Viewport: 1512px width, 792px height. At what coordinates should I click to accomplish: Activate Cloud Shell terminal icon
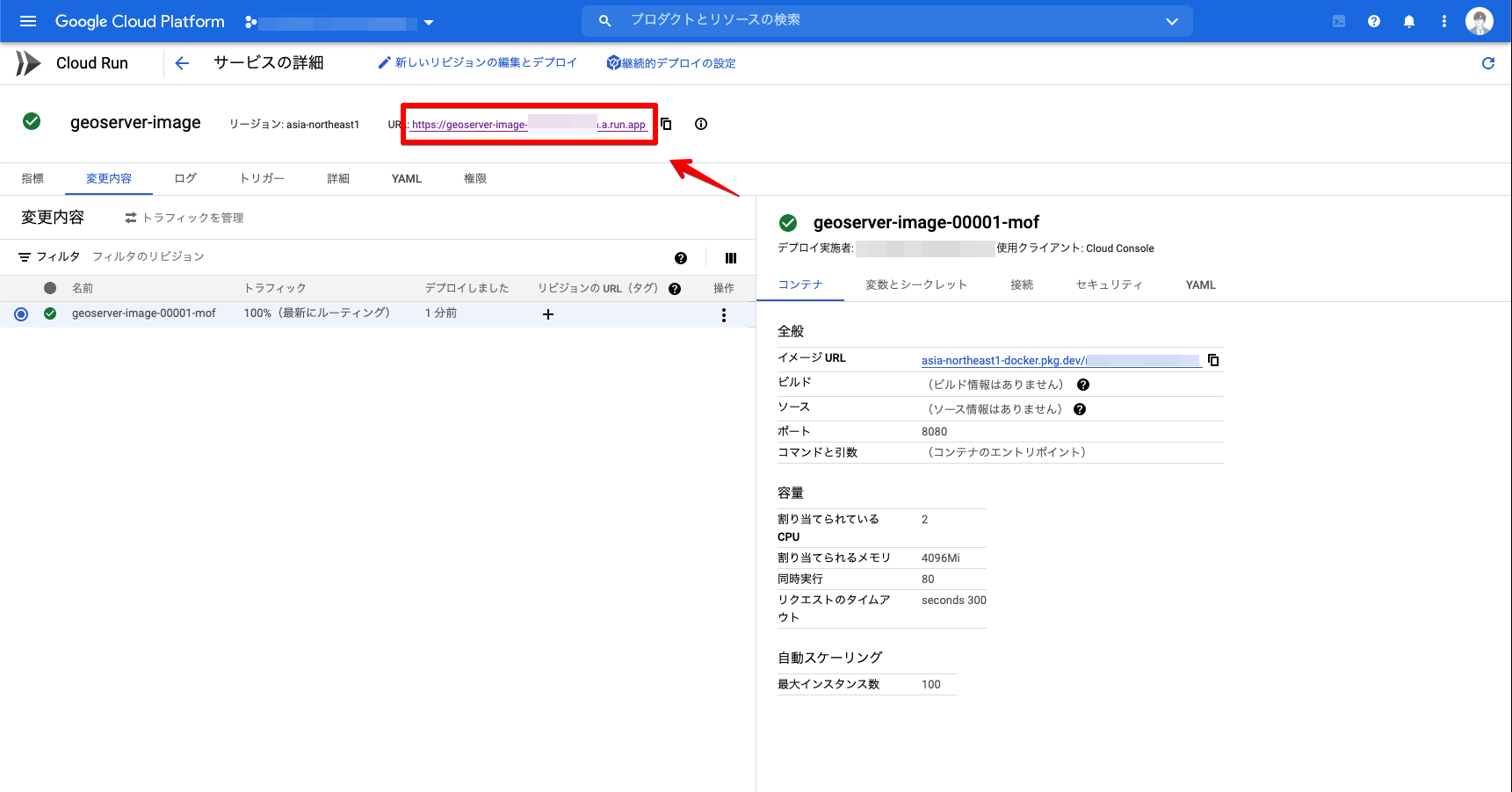(1339, 21)
